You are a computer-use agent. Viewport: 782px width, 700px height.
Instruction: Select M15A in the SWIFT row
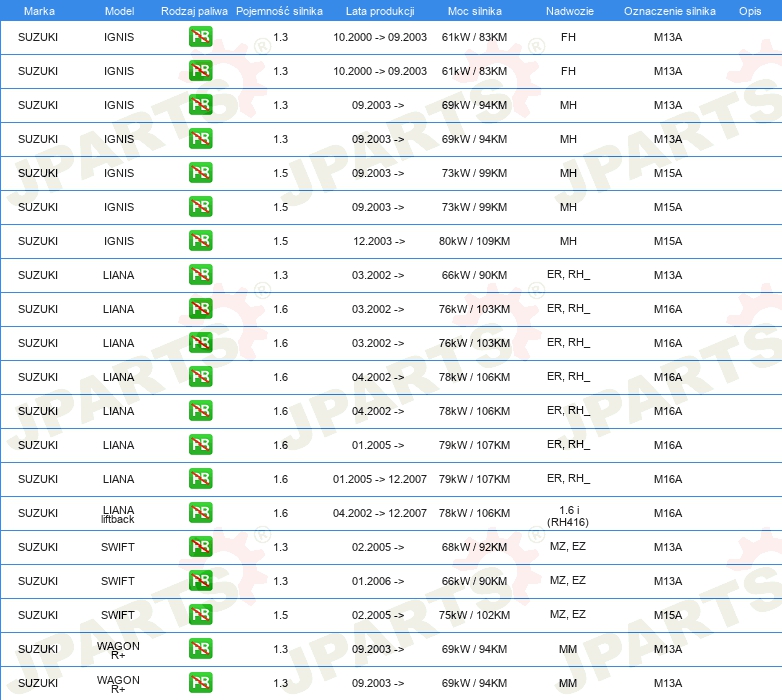point(668,615)
